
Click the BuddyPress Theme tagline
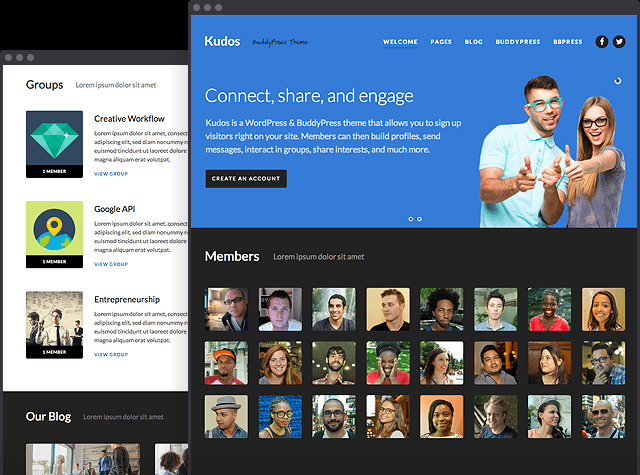point(280,42)
